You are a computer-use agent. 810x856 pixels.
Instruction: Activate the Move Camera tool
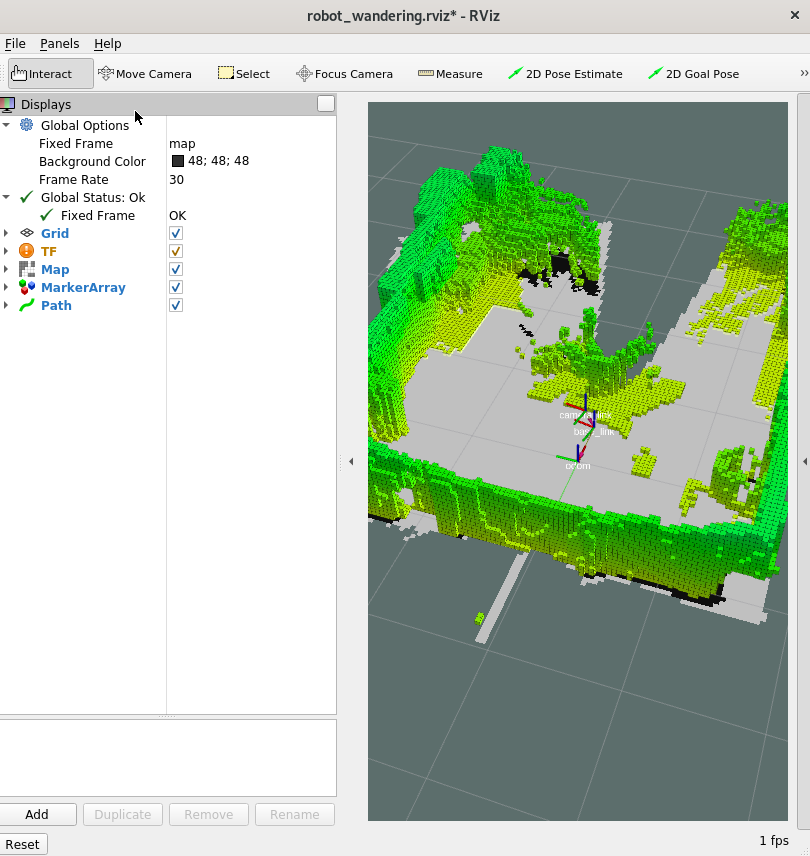point(145,73)
